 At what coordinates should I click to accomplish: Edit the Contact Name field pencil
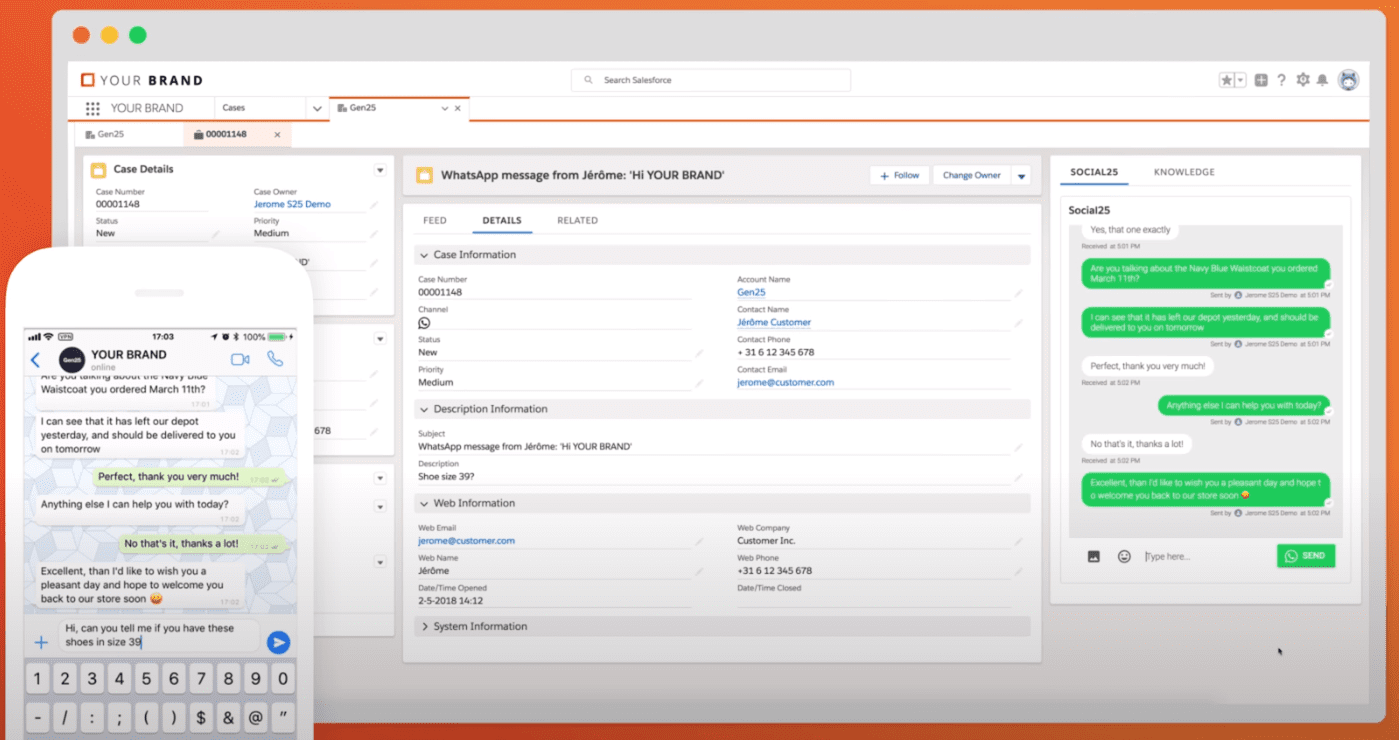tap(1018, 324)
